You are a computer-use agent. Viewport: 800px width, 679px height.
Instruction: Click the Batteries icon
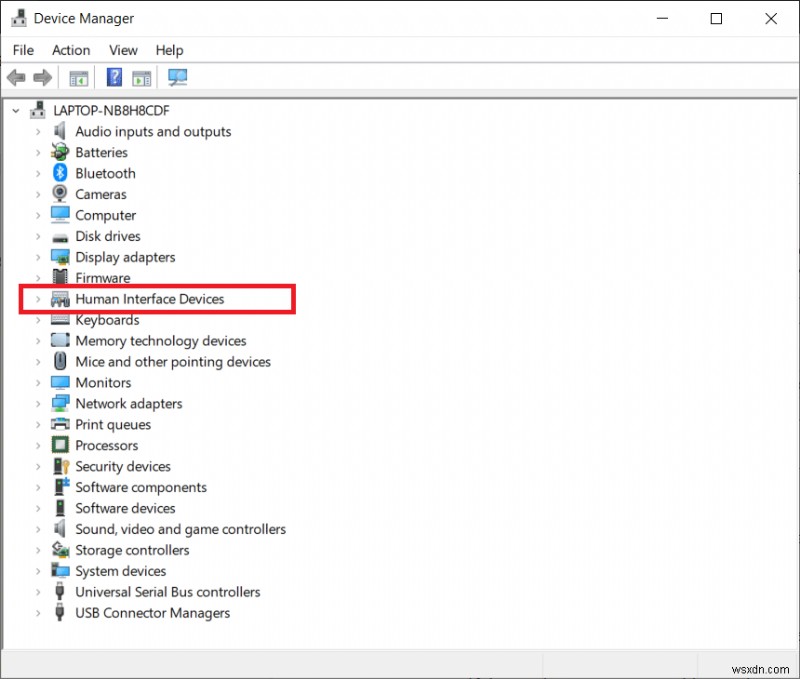click(x=60, y=152)
